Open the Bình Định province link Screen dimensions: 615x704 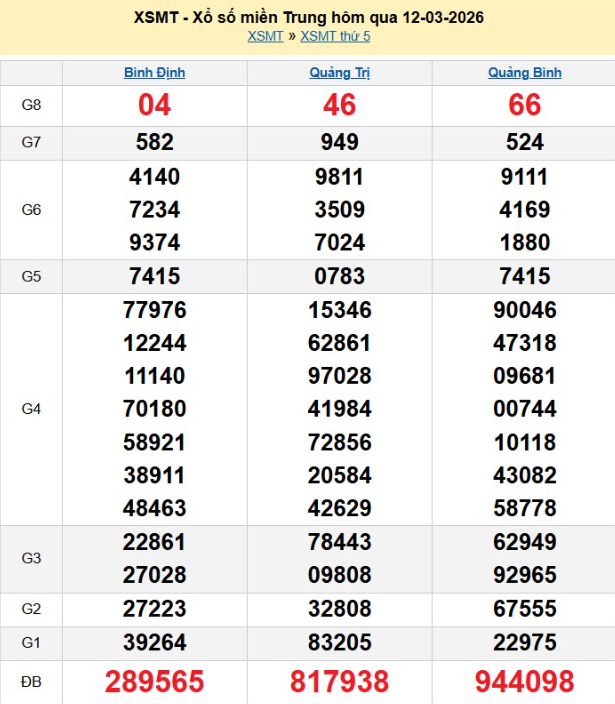point(154,73)
